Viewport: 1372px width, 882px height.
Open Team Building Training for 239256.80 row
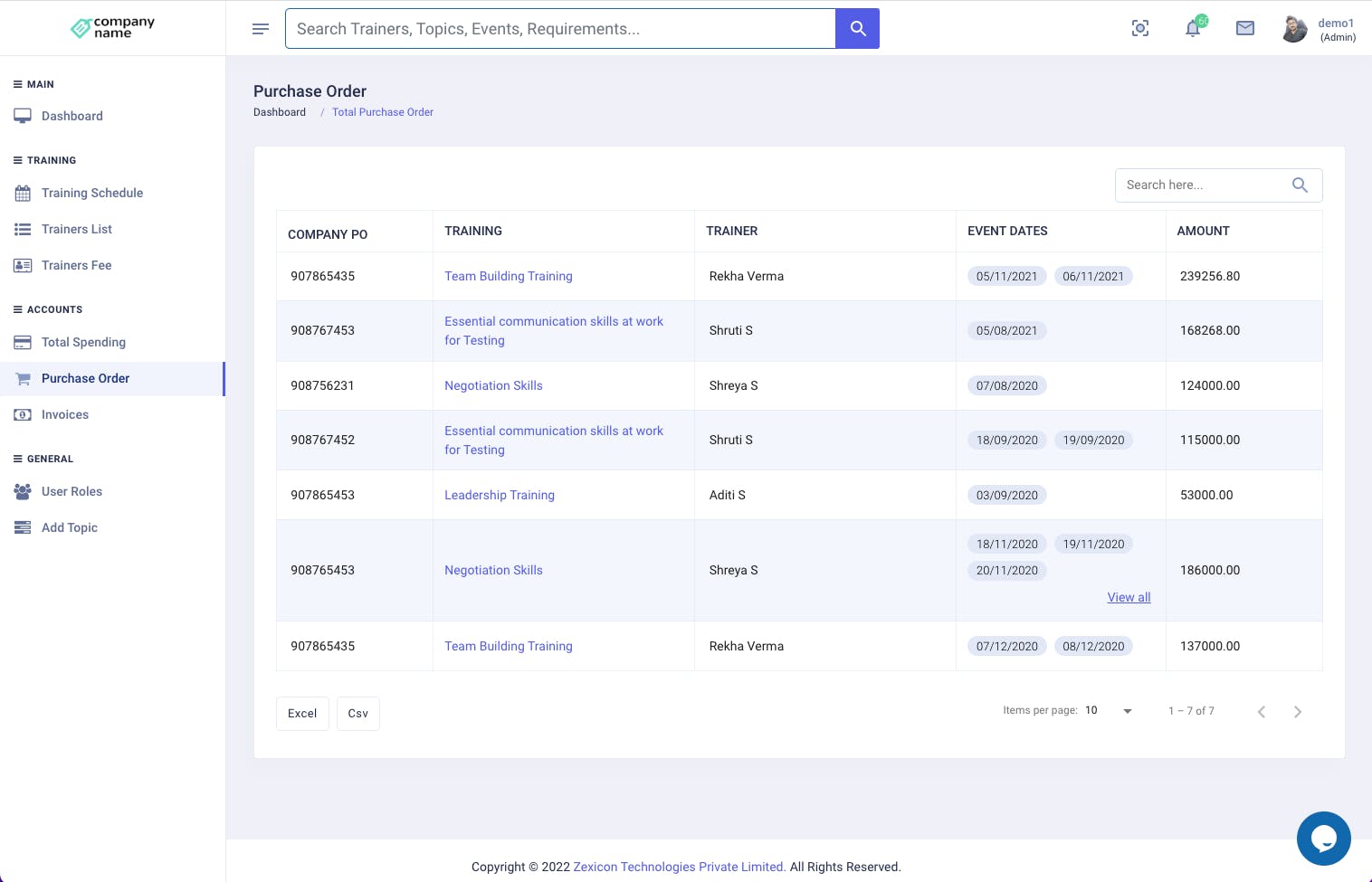click(x=509, y=276)
